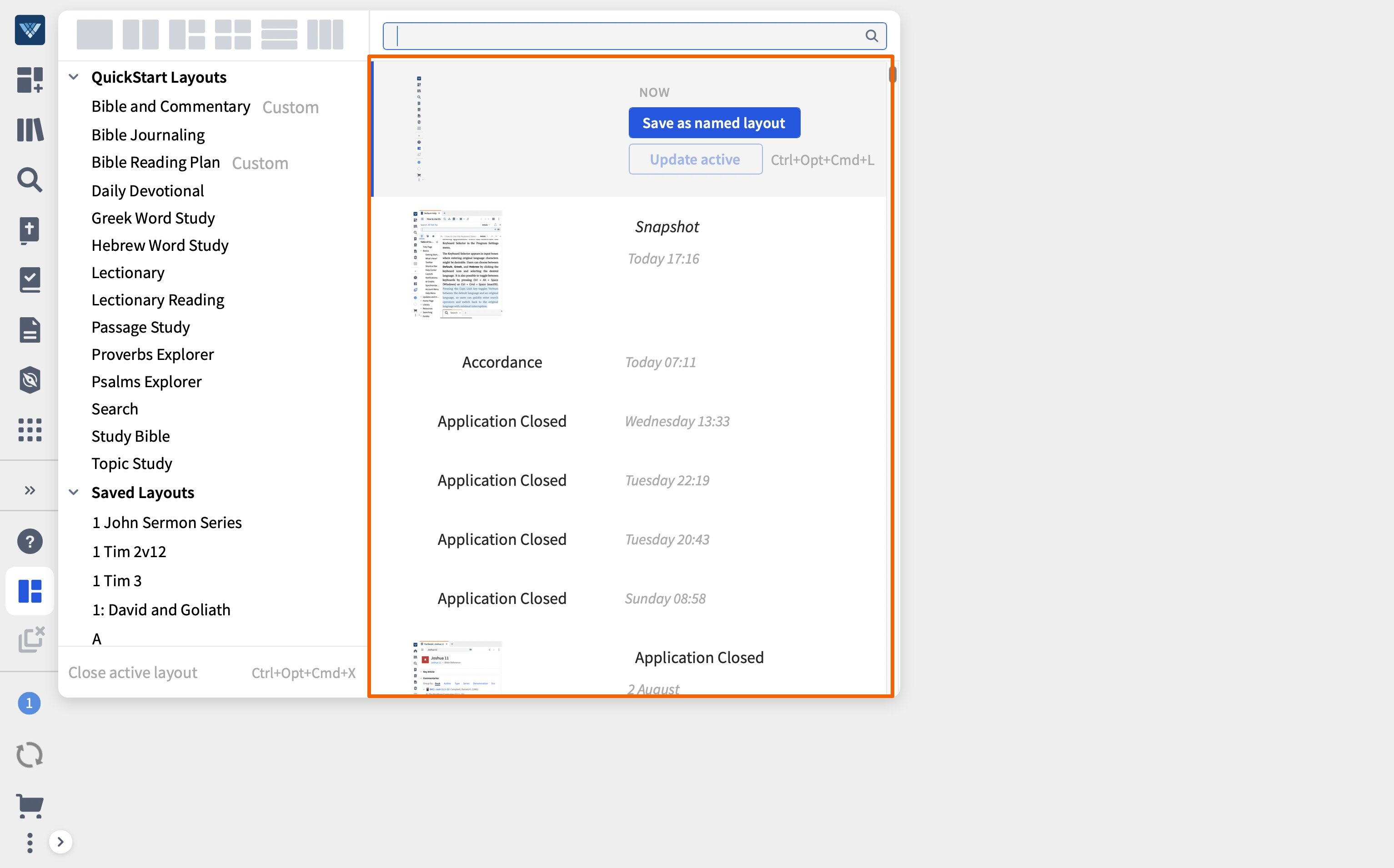
Task: Open the Psalms Explorer layout
Action: [146, 382]
